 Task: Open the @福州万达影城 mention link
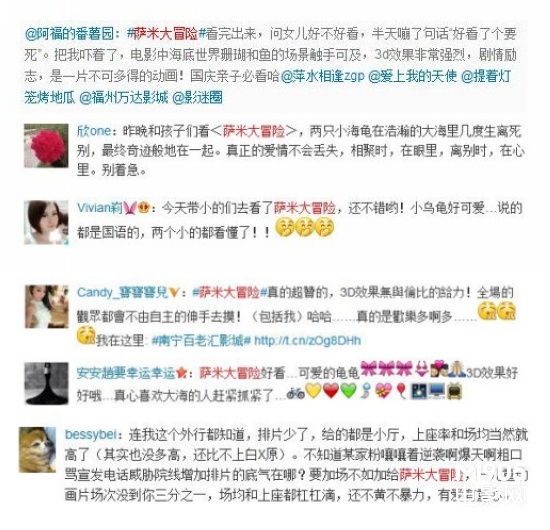(124, 98)
